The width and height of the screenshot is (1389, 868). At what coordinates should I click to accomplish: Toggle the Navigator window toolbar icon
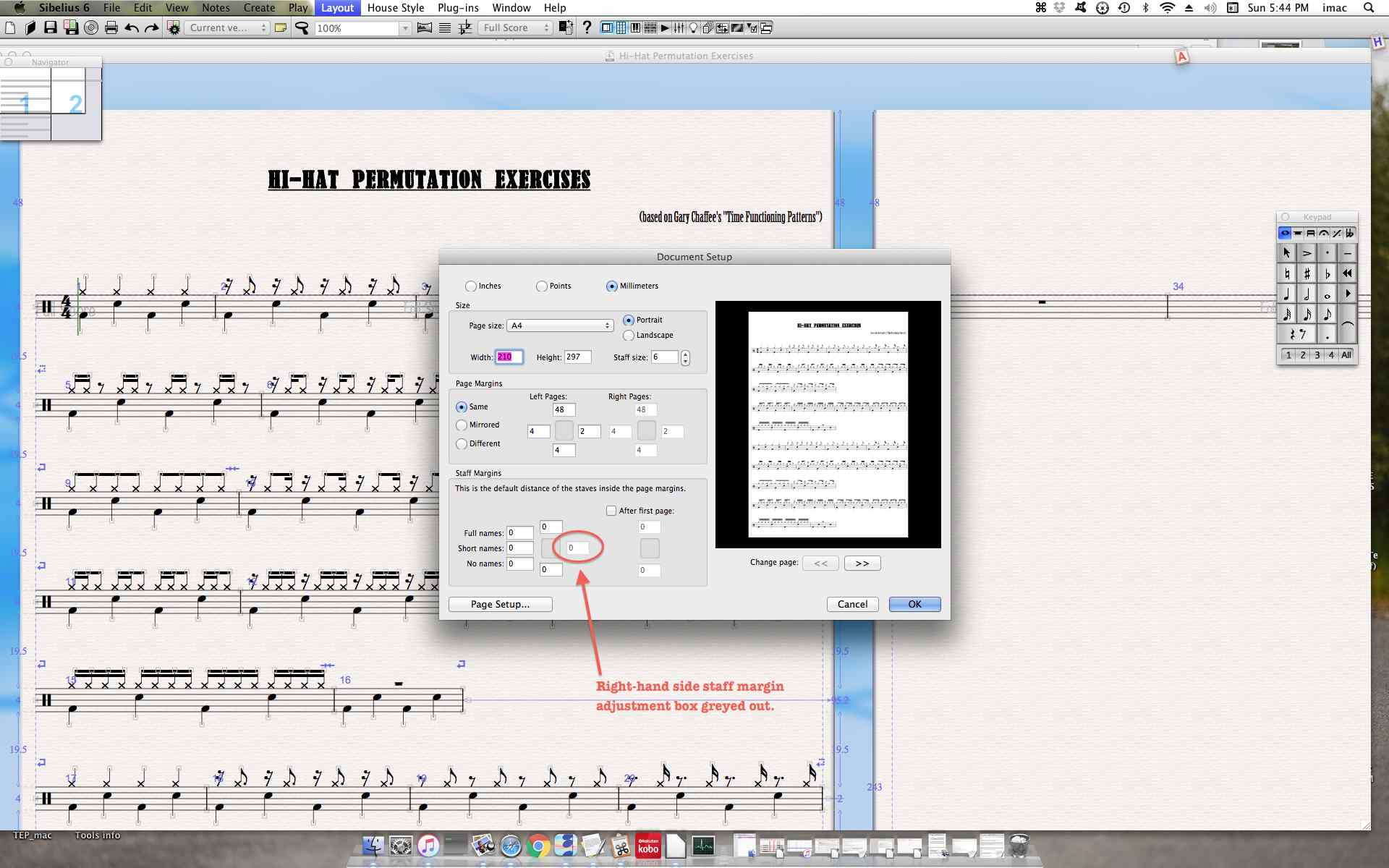tap(607, 27)
